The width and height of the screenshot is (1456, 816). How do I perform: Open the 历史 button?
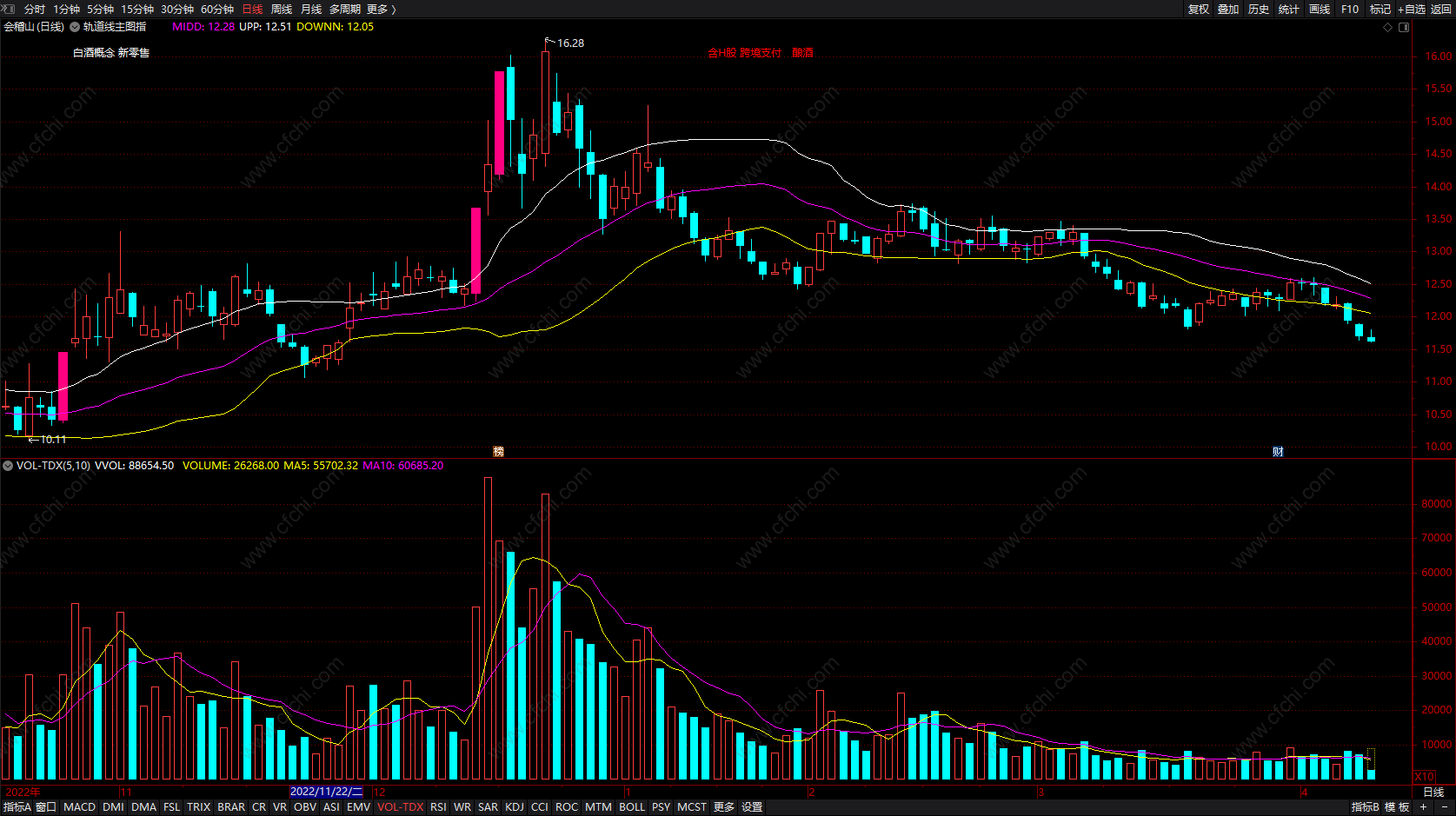1259,9
